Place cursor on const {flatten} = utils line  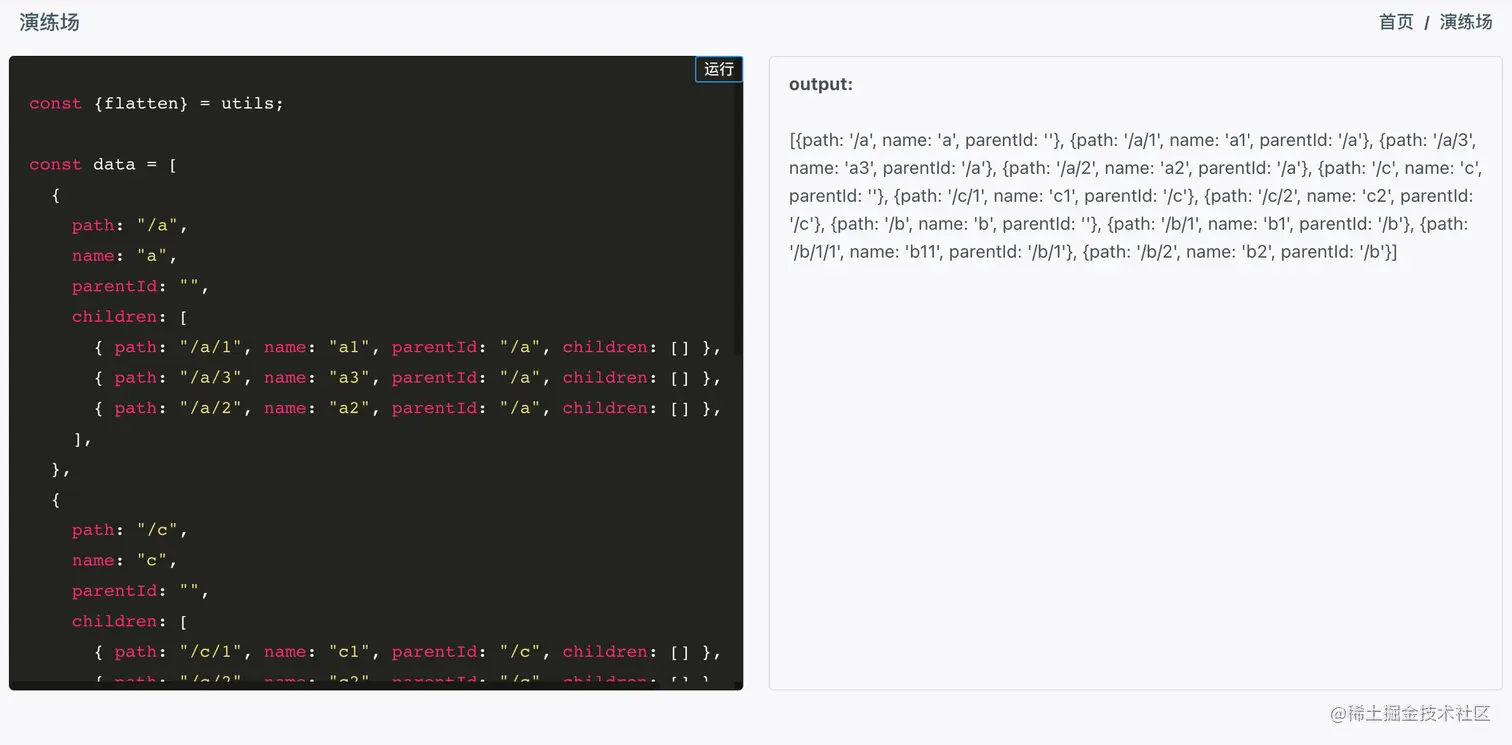click(156, 103)
